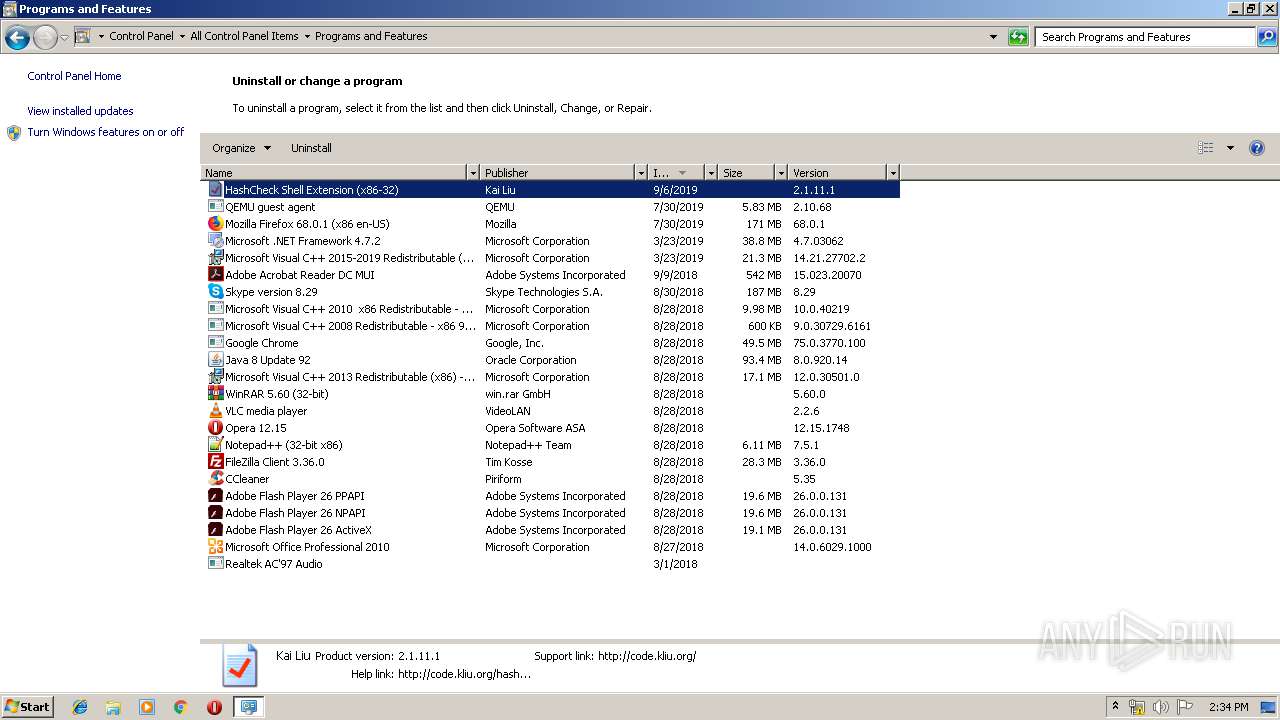The width and height of the screenshot is (1280, 720).
Task: Sort by the Size column header
Action: click(746, 173)
